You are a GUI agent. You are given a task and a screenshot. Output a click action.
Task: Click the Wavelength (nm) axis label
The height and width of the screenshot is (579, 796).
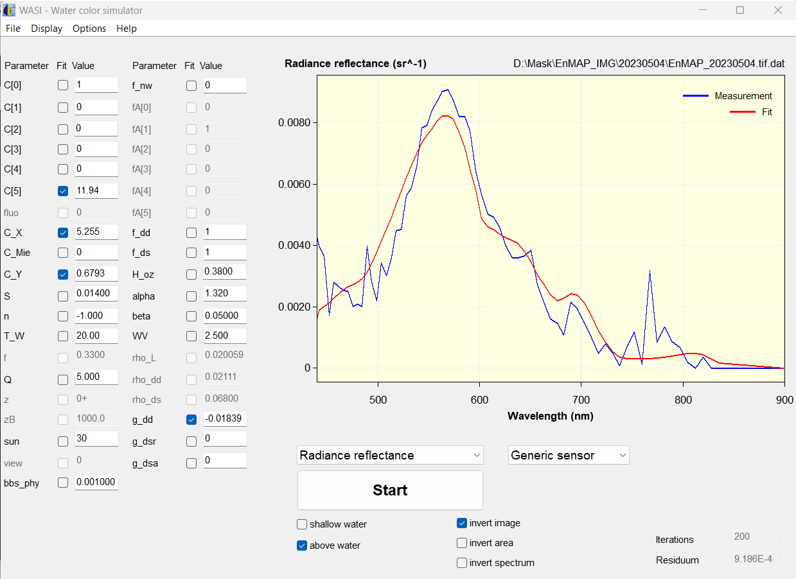(x=550, y=416)
